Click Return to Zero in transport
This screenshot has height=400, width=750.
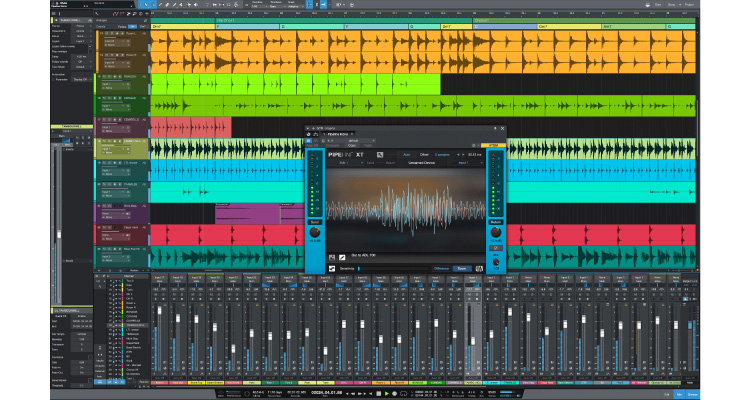click(x=370, y=393)
